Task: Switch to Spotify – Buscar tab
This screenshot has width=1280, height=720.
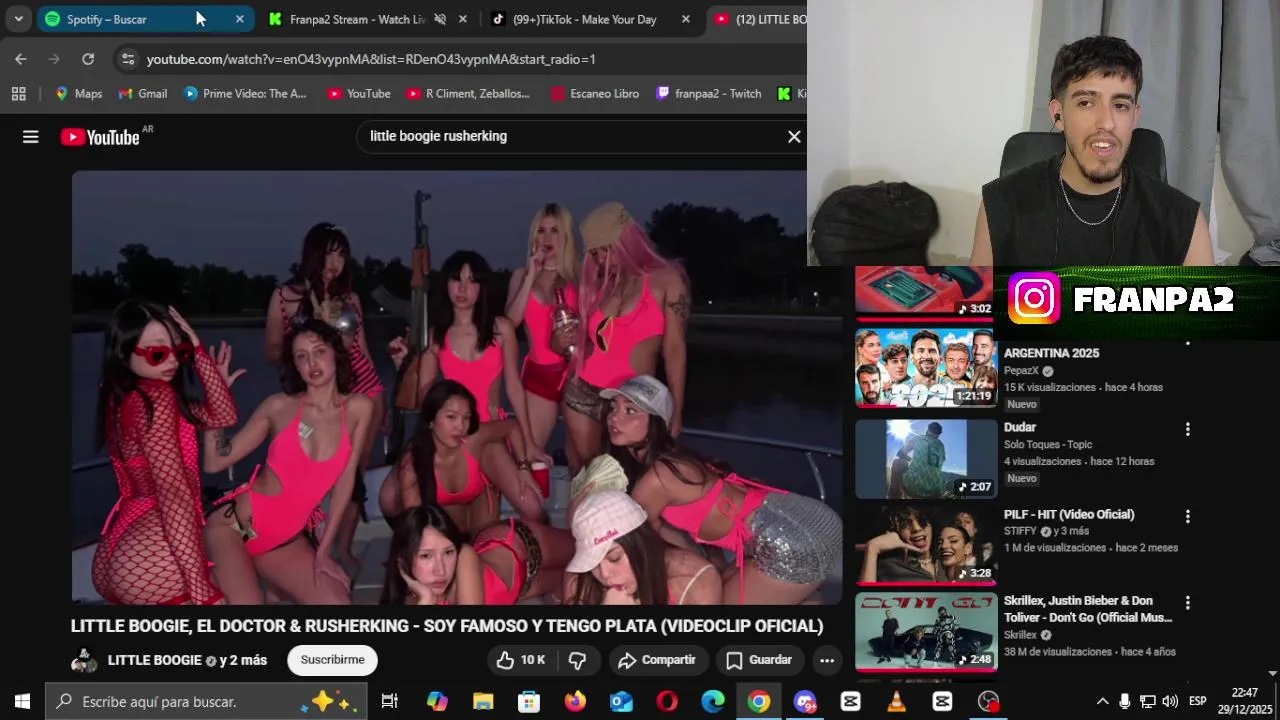Action: pos(145,19)
